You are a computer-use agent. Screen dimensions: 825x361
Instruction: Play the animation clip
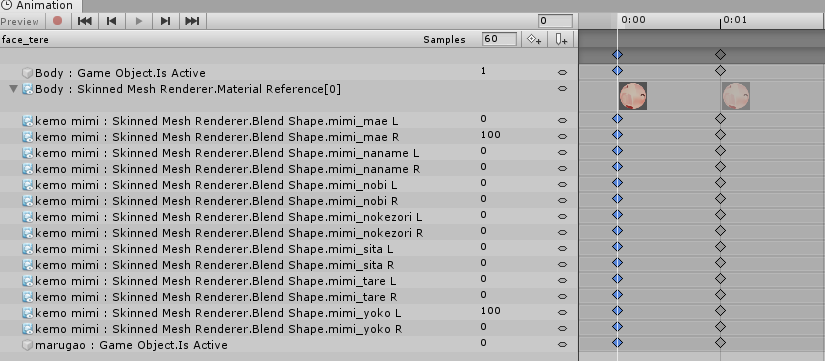pyautogui.click(x=139, y=21)
